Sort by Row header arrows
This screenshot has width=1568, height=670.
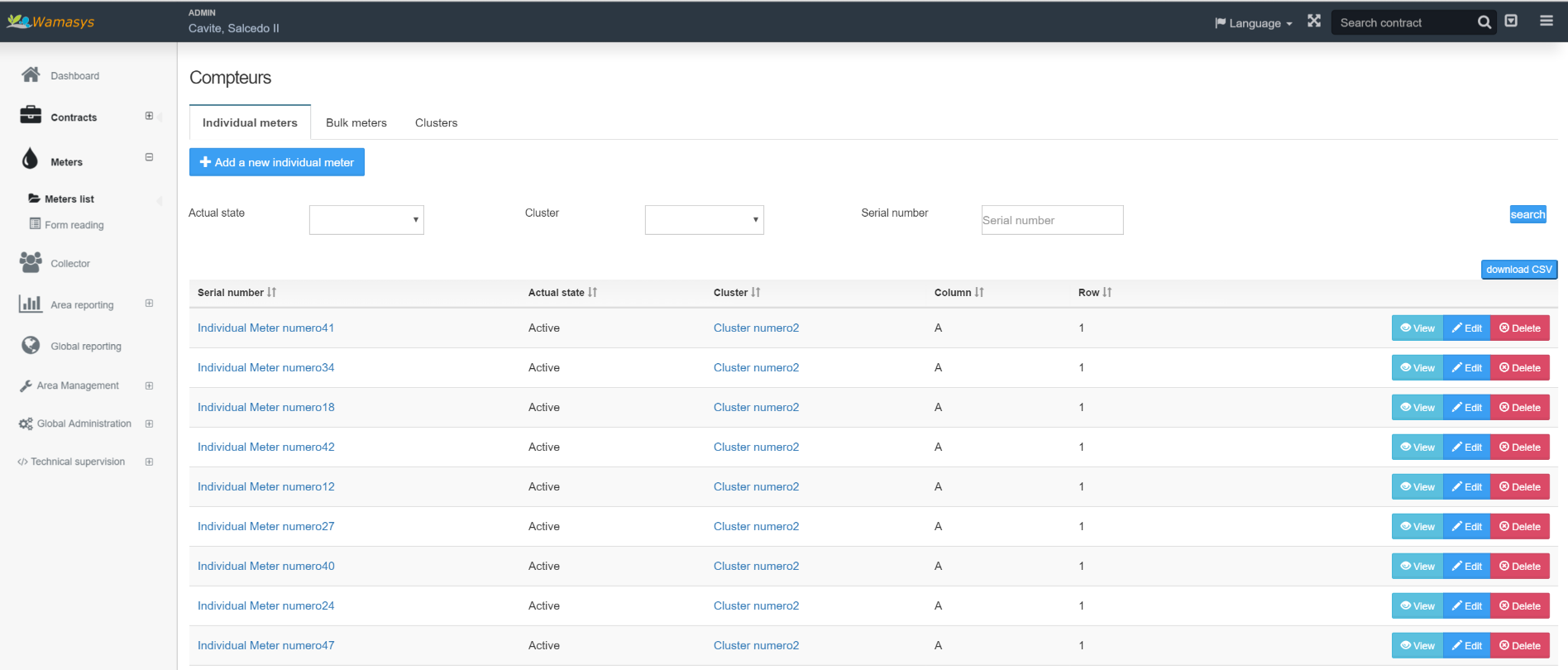tap(1107, 292)
